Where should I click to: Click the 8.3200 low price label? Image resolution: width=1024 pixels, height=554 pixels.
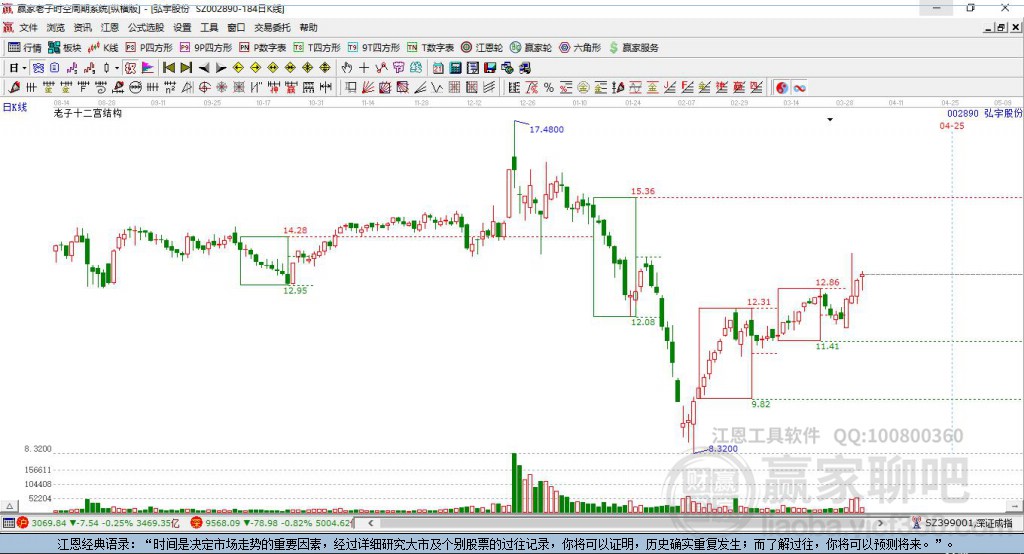723,449
